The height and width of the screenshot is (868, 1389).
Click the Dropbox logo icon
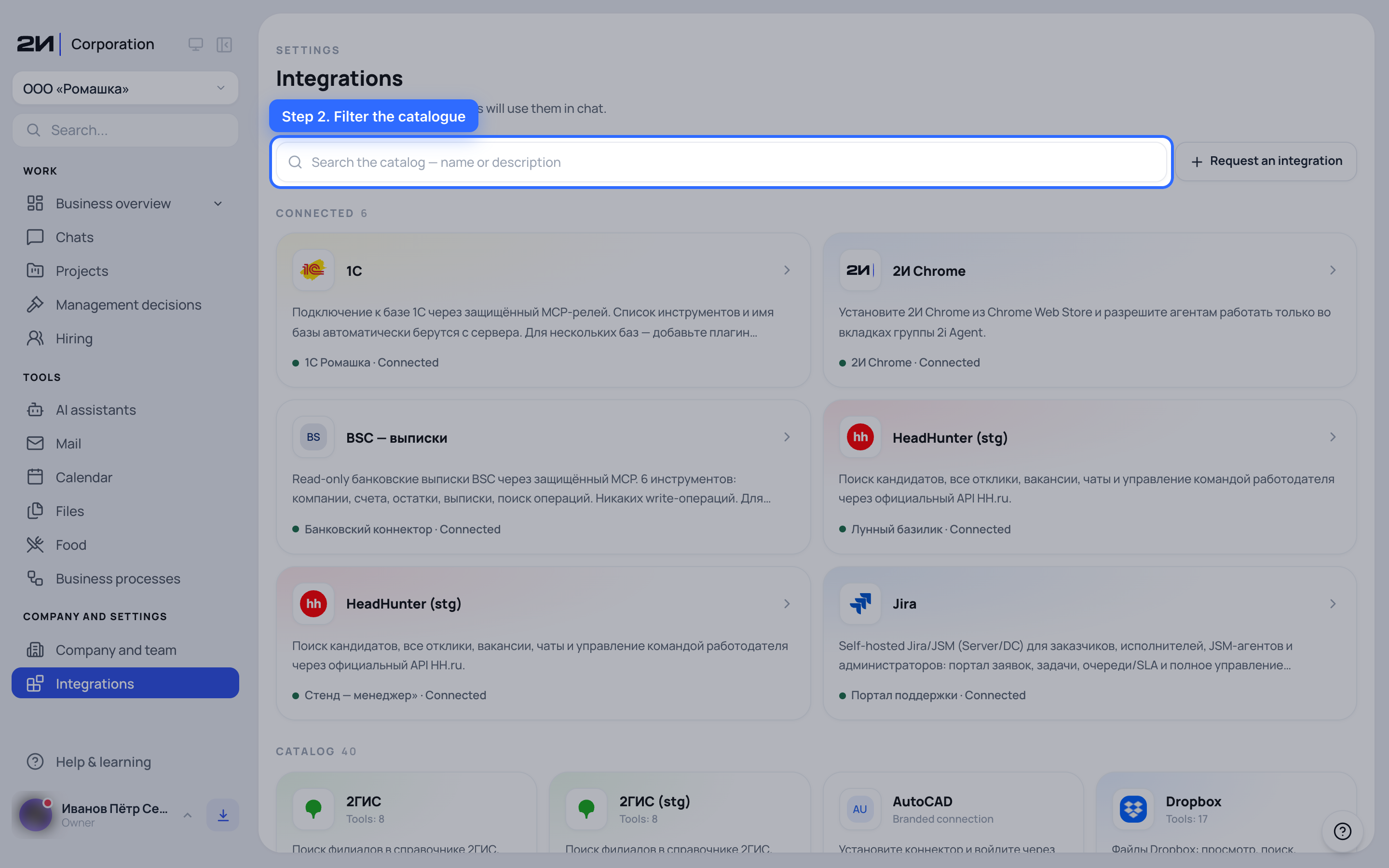[1133, 809]
